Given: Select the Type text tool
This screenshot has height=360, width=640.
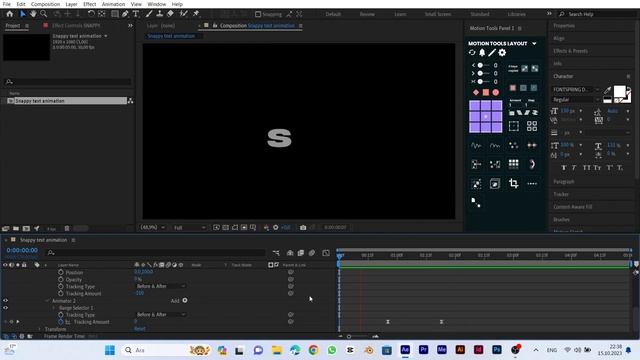Looking at the screenshot, I should click(x=136, y=14).
